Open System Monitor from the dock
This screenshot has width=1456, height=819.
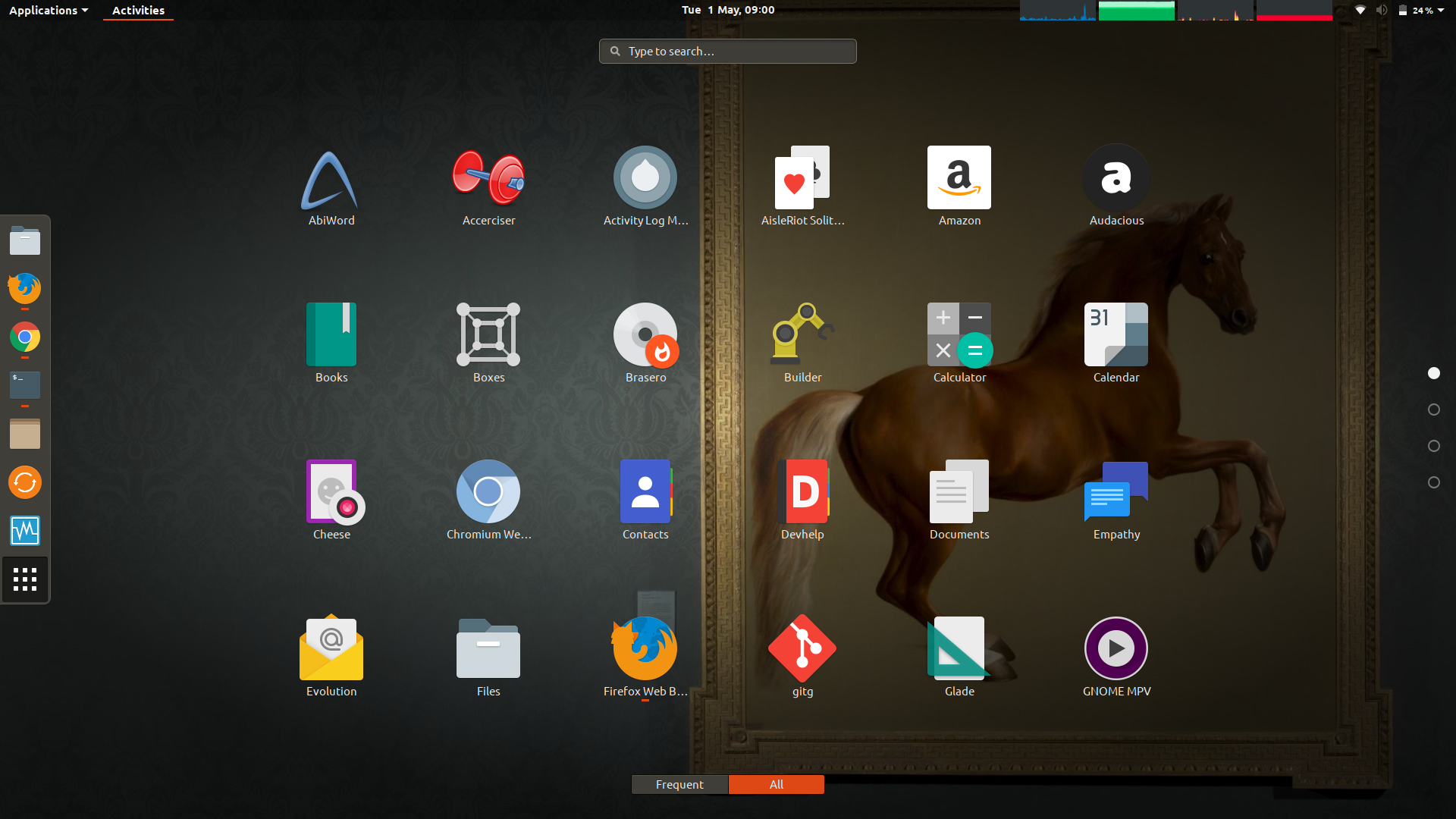25,531
